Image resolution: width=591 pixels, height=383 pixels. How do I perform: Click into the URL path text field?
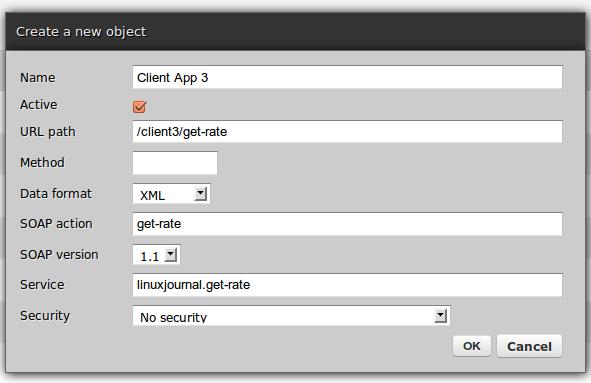[347, 132]
